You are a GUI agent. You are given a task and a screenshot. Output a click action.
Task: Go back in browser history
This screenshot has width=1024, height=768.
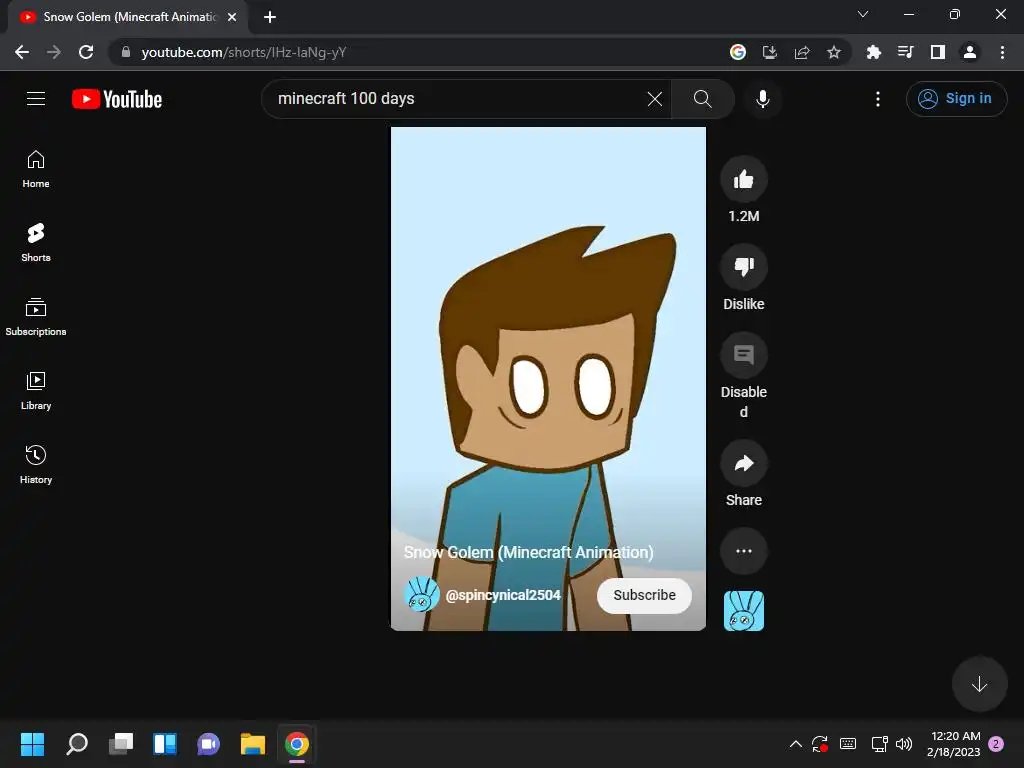point(22,52)
